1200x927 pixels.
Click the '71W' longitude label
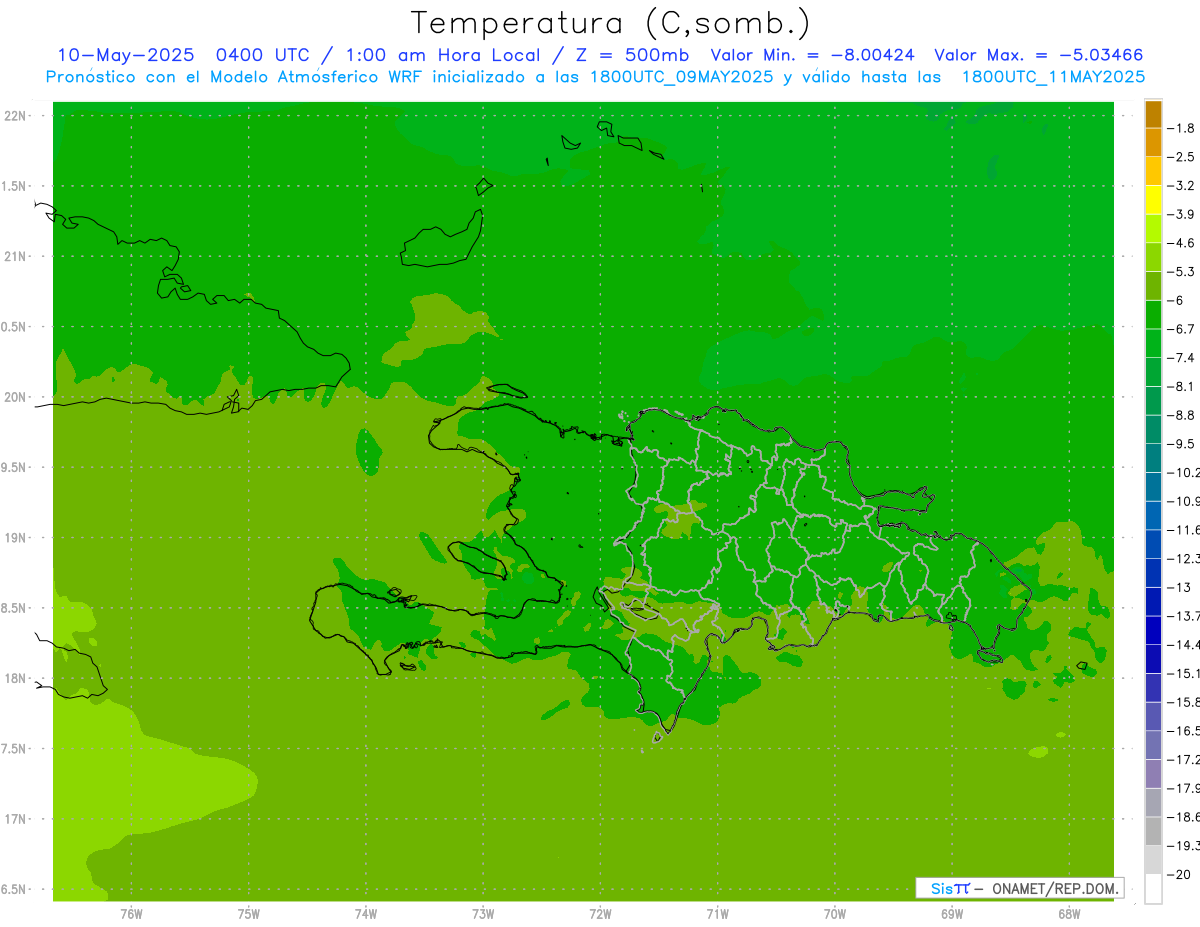click(x=717, y=913)
